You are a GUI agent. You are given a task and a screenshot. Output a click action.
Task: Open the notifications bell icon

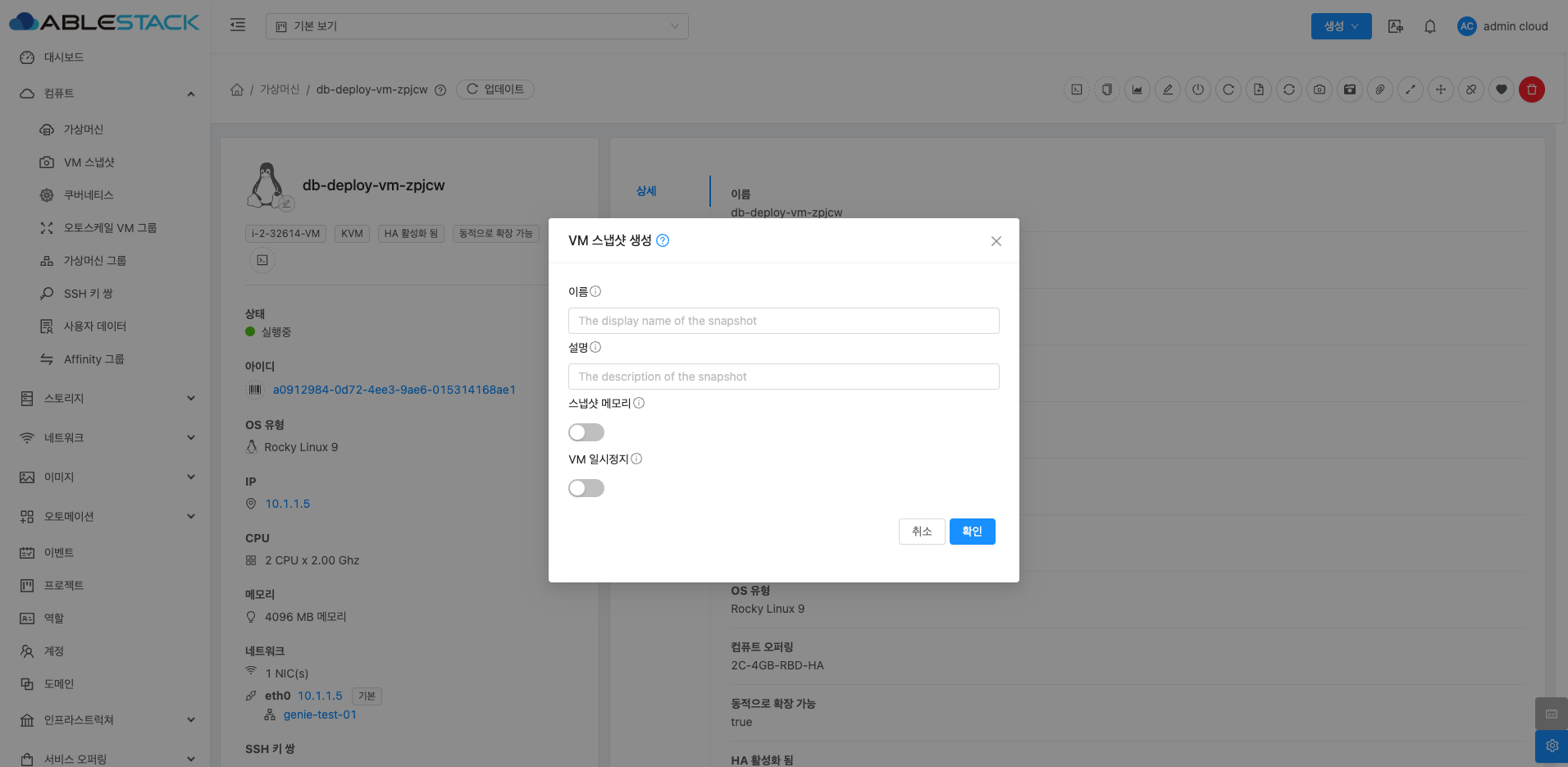1429,26
